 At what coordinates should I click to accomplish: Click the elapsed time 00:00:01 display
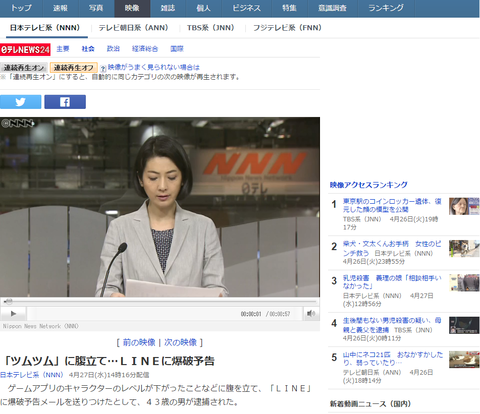click(x=251, y=314)
